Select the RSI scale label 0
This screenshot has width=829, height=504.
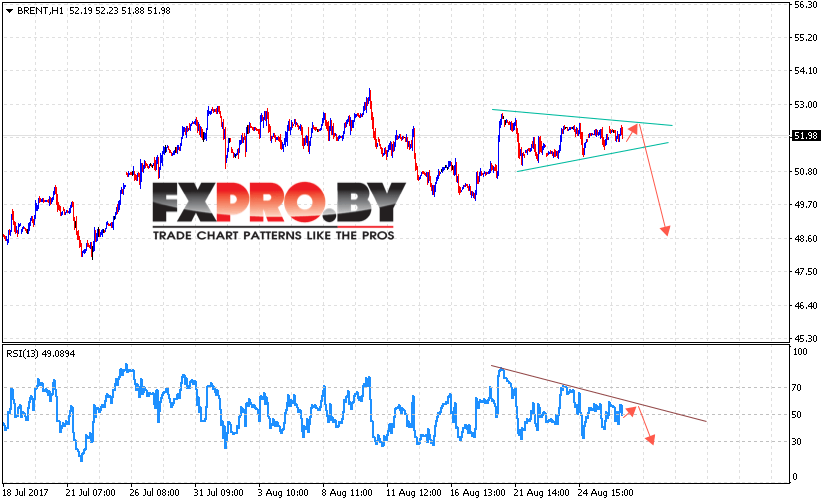(x=794, y=477)
